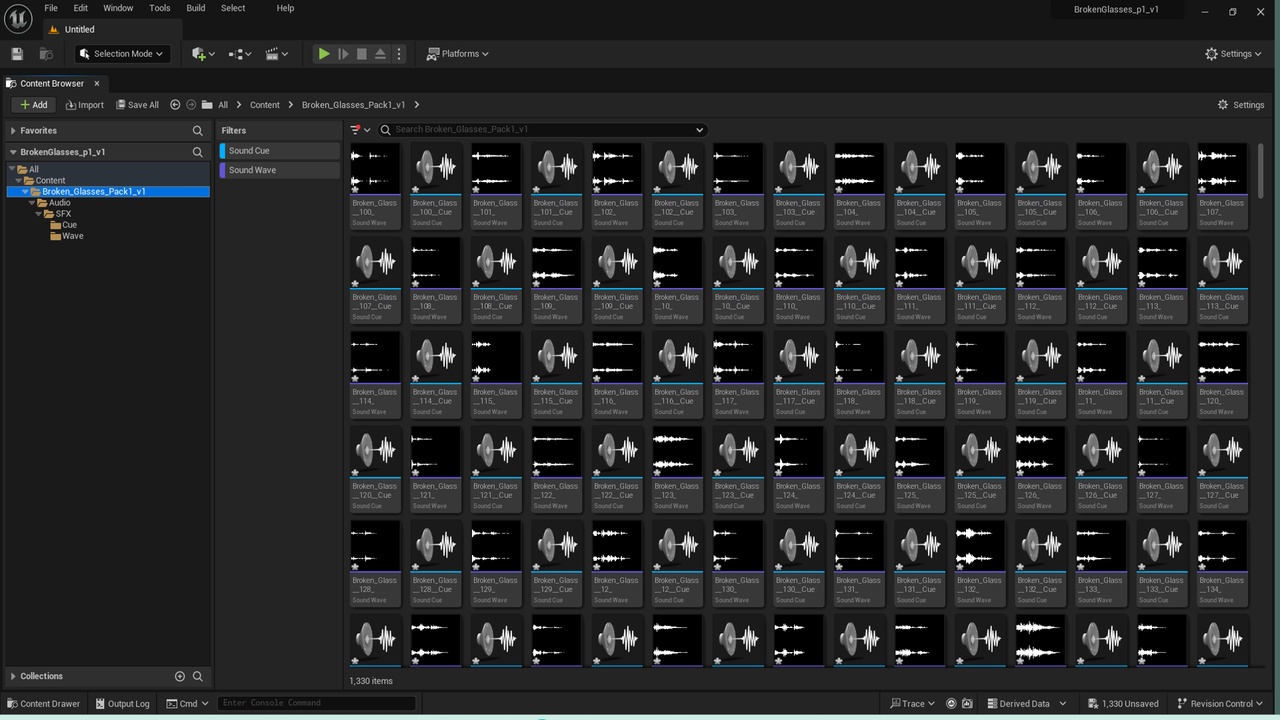The width and height of the screenshot is (1280, 720).
Task: Open the add content cube menu
Action: tap(203, 54)
